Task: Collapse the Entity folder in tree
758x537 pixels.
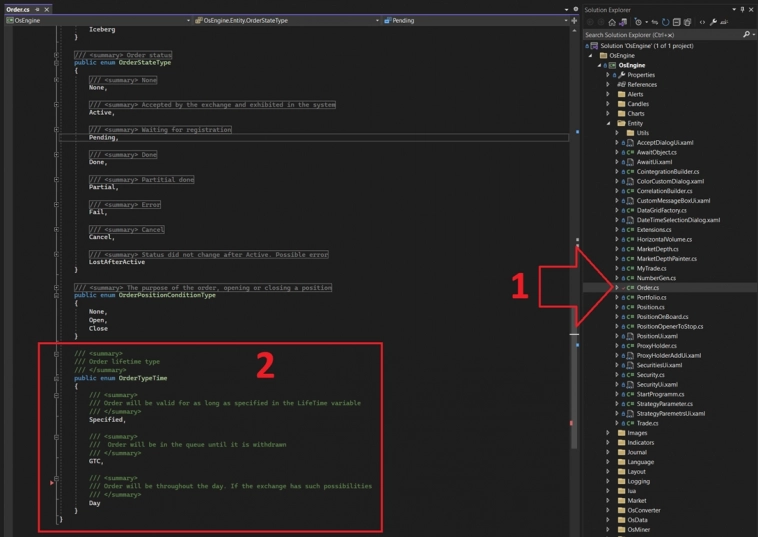Action: tap(607, 123)
